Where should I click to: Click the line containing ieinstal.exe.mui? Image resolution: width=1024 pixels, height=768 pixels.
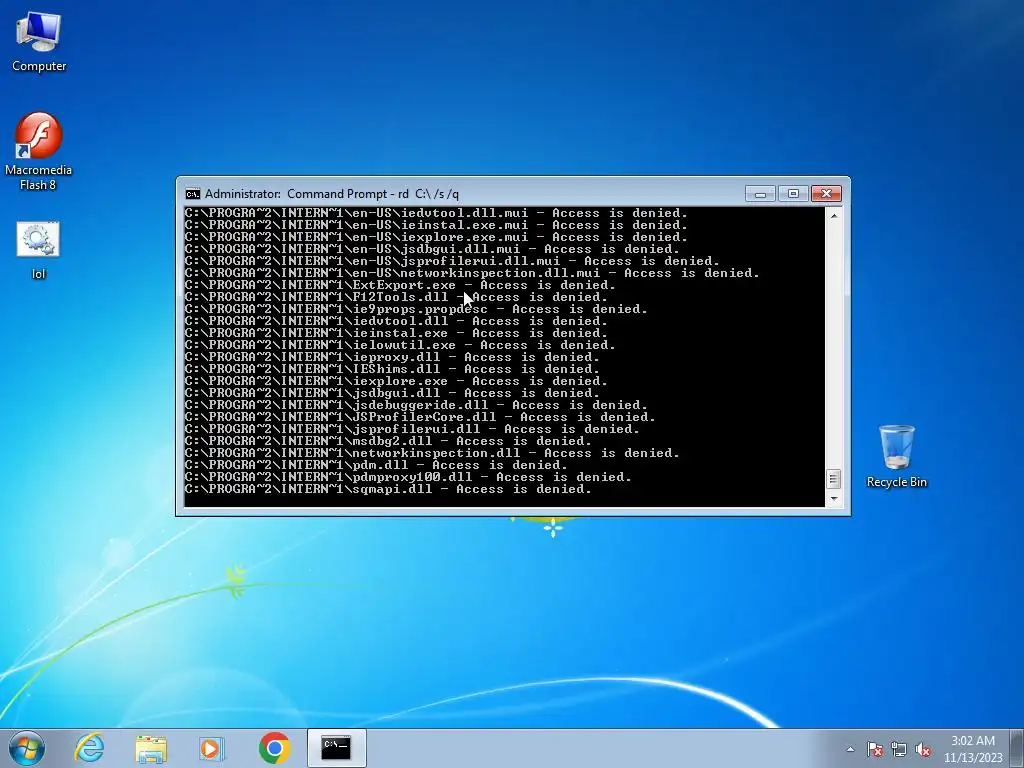tap(436, 225)
